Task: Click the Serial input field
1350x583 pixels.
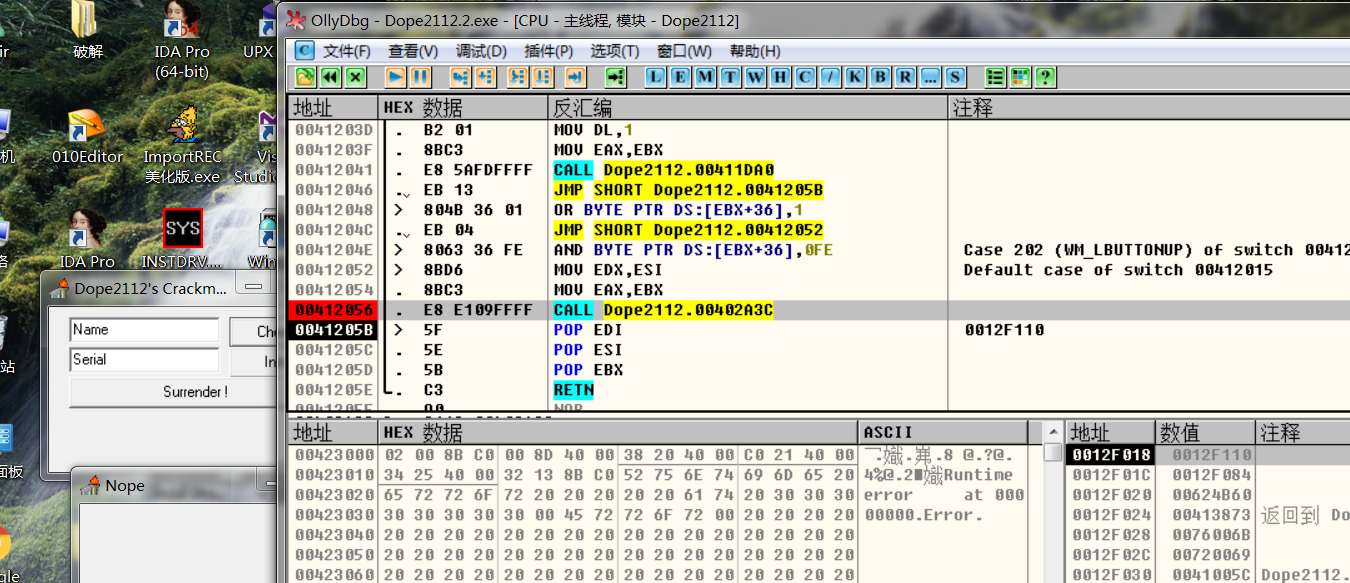Action: click(x=144, y=360)
